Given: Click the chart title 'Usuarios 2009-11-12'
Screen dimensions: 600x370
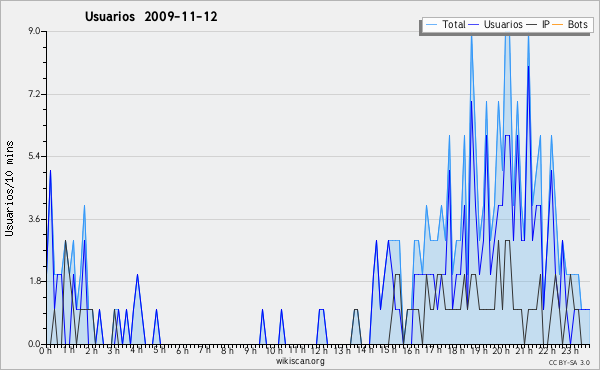Looking at the screenshot, I should pyautogui.click(x=151, y=17).
